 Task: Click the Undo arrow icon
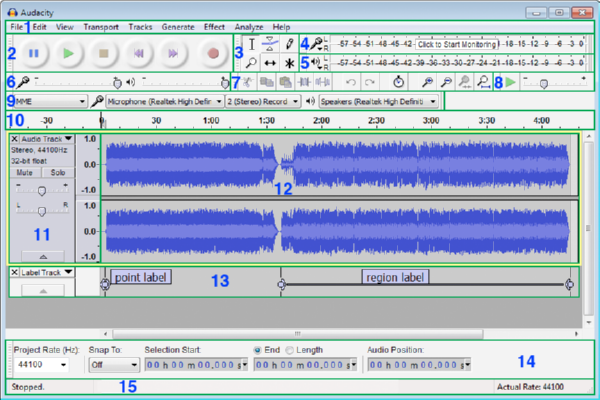351,82
